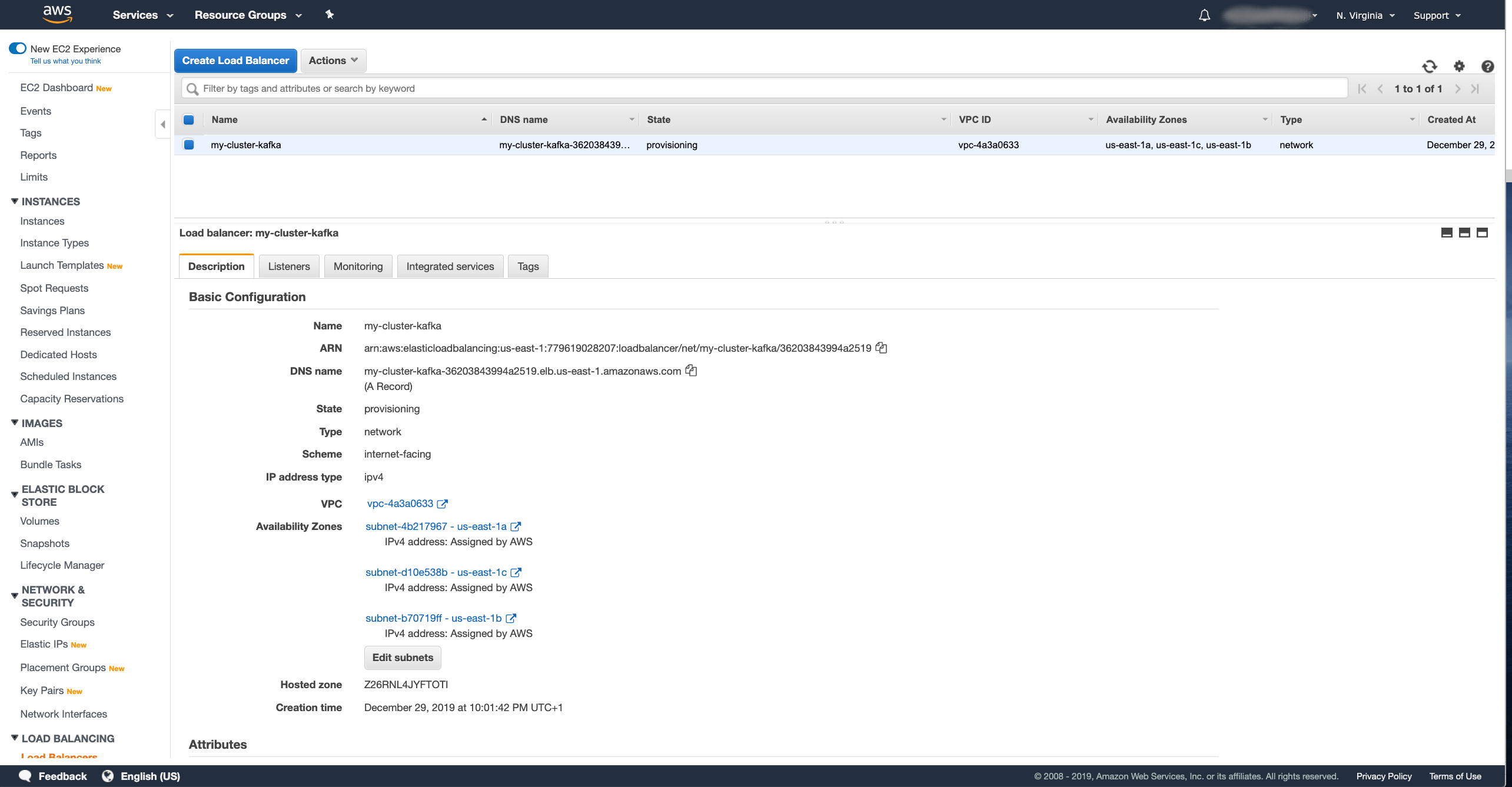This screenshot has height=787, width=1512.
Task: Open Elastic IPs in the sidebar
Action: pyautogui.click(x=44, y=644)
